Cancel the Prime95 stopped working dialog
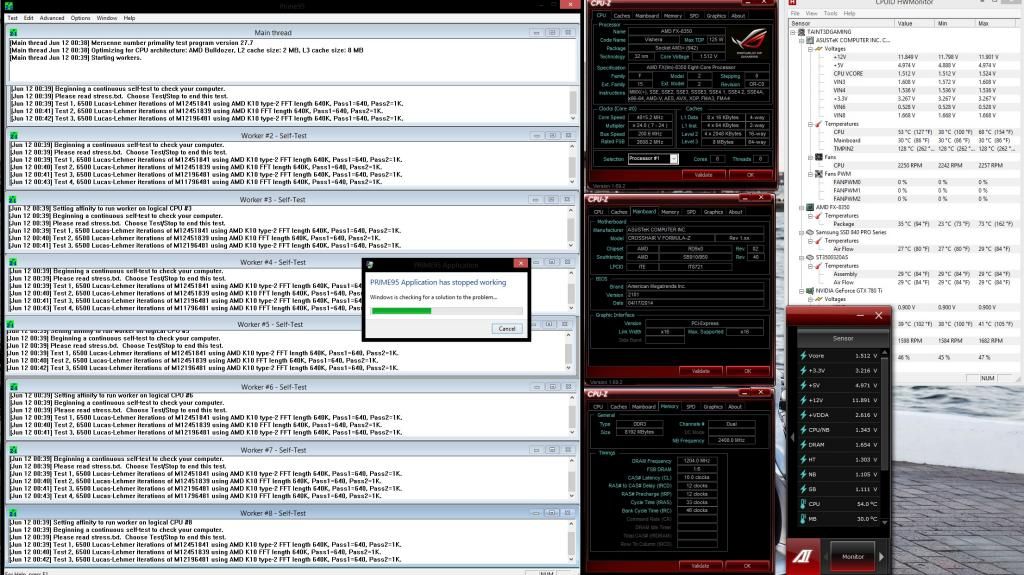 coord(507,329)
